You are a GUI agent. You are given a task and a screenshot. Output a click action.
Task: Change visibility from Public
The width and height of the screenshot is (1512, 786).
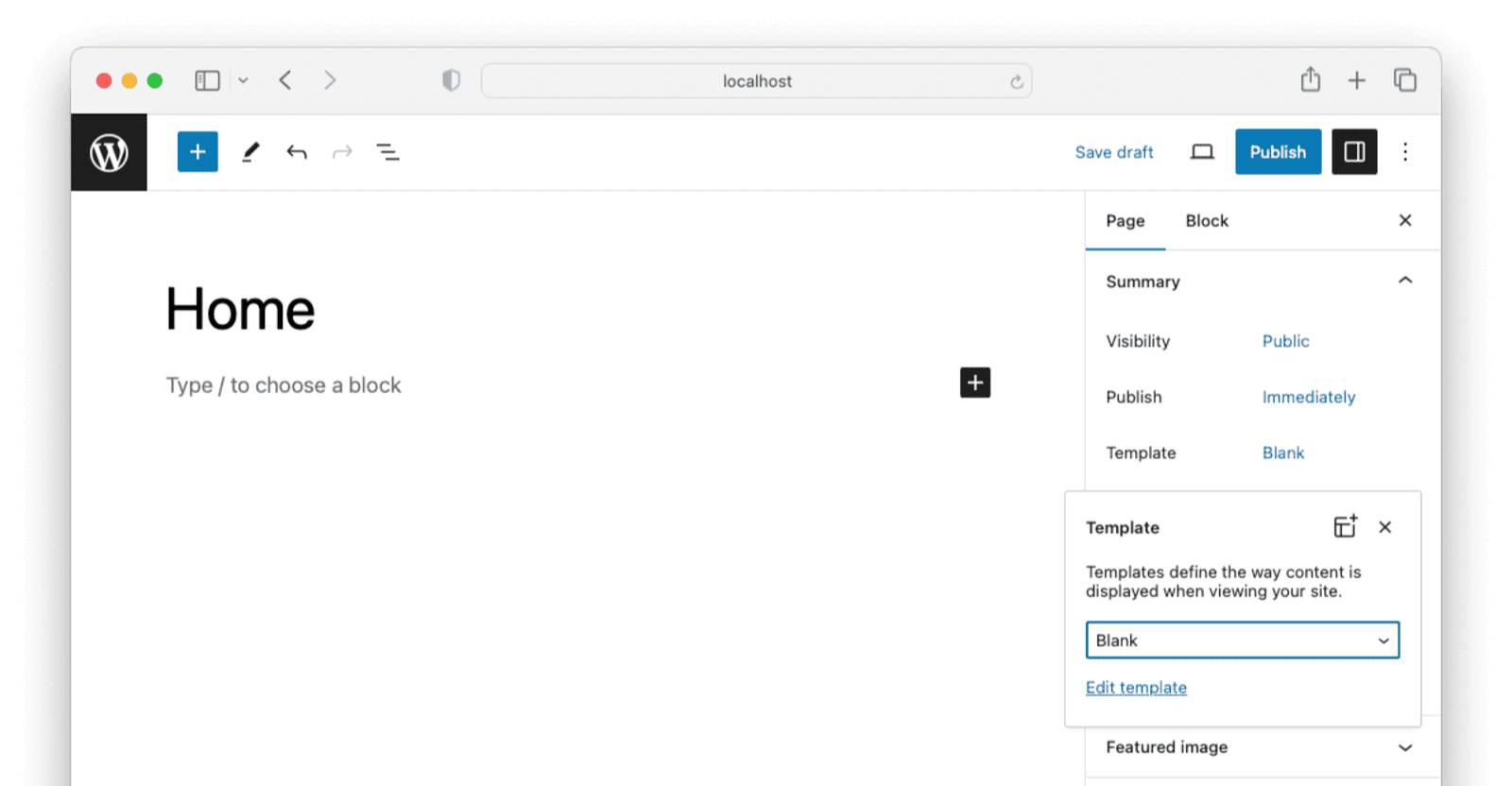[x=1285, y=341]
